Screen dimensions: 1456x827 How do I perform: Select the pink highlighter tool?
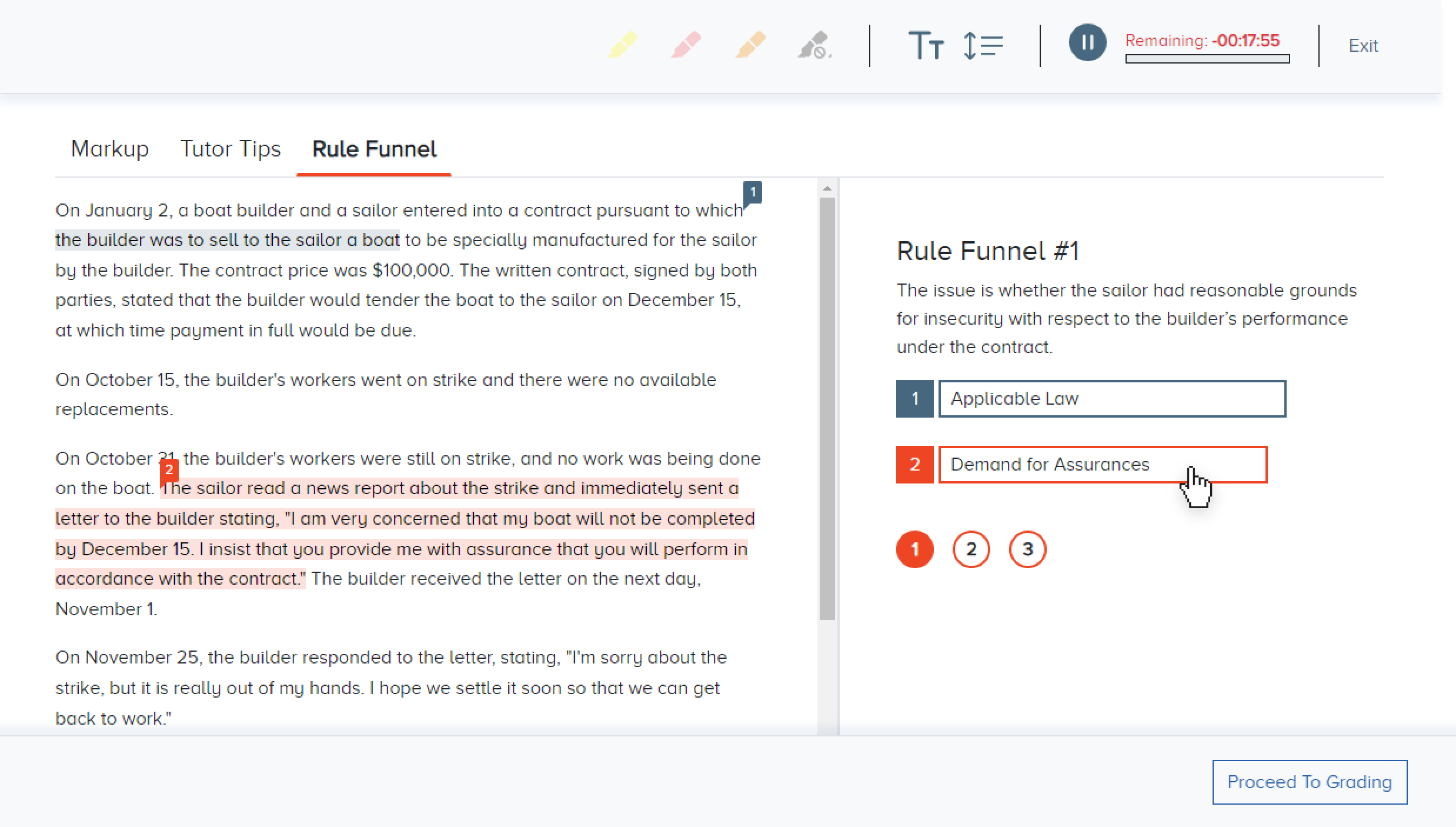(x=686, y=45)
